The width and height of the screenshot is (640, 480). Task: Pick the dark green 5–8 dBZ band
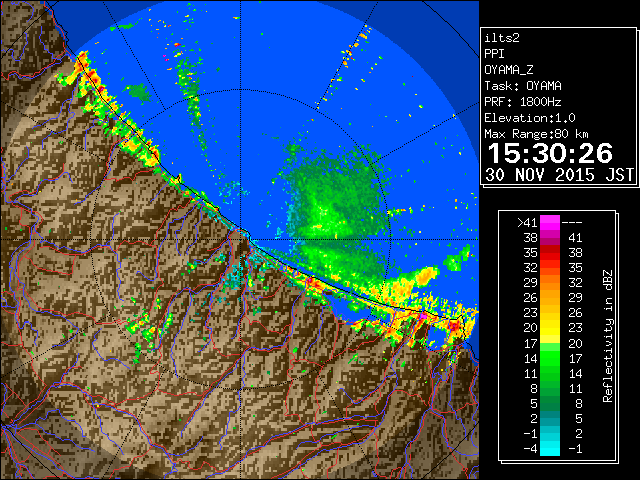click(550, 403)
